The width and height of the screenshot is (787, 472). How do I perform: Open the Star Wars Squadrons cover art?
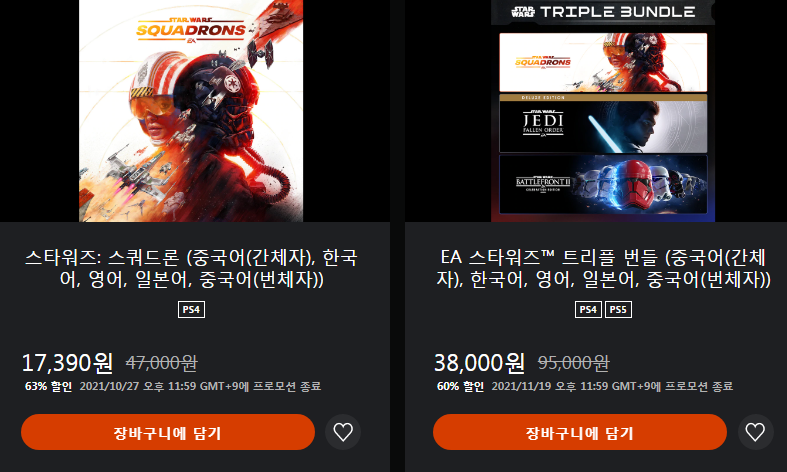191,111
